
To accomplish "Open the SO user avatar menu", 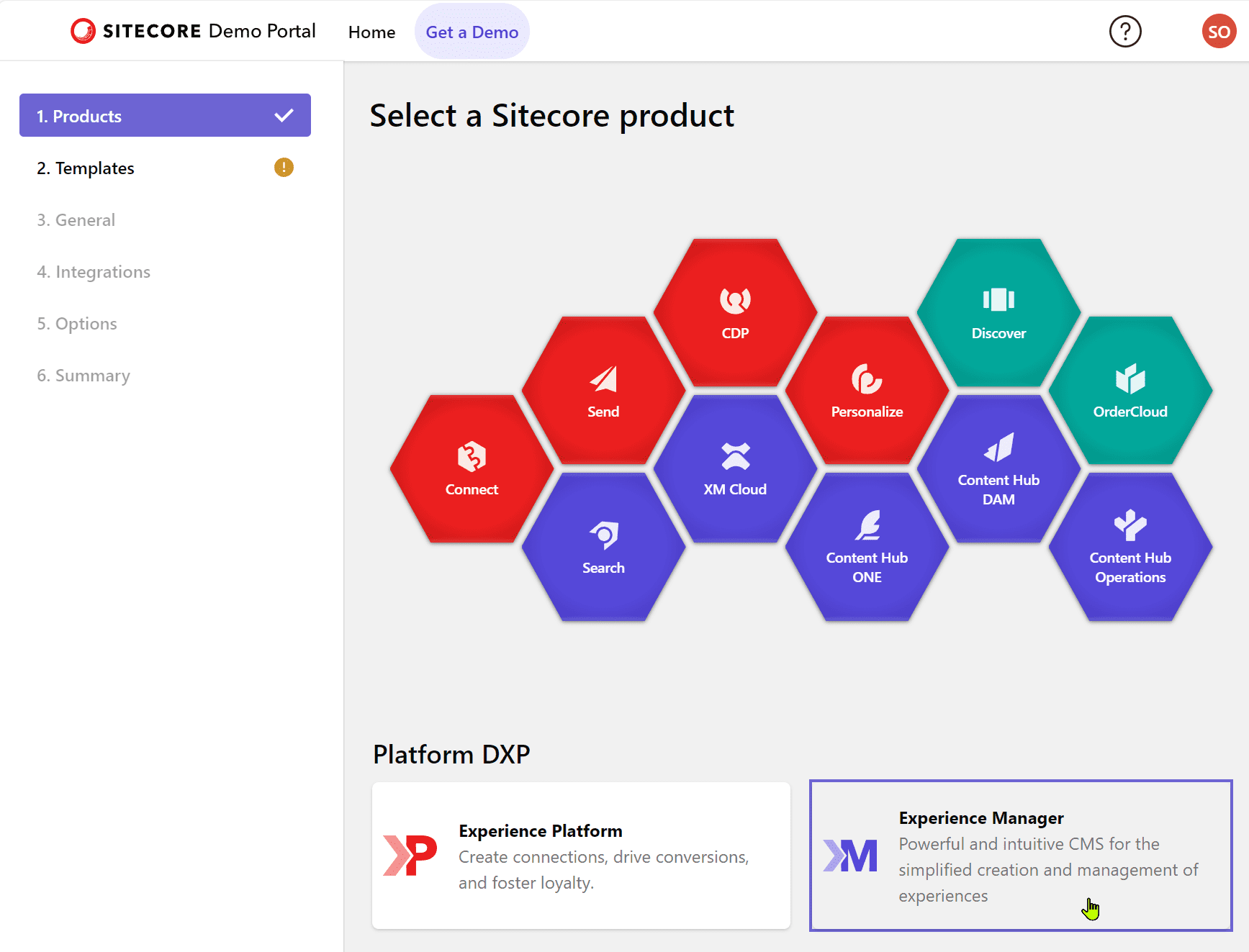I will [1218, 32].
